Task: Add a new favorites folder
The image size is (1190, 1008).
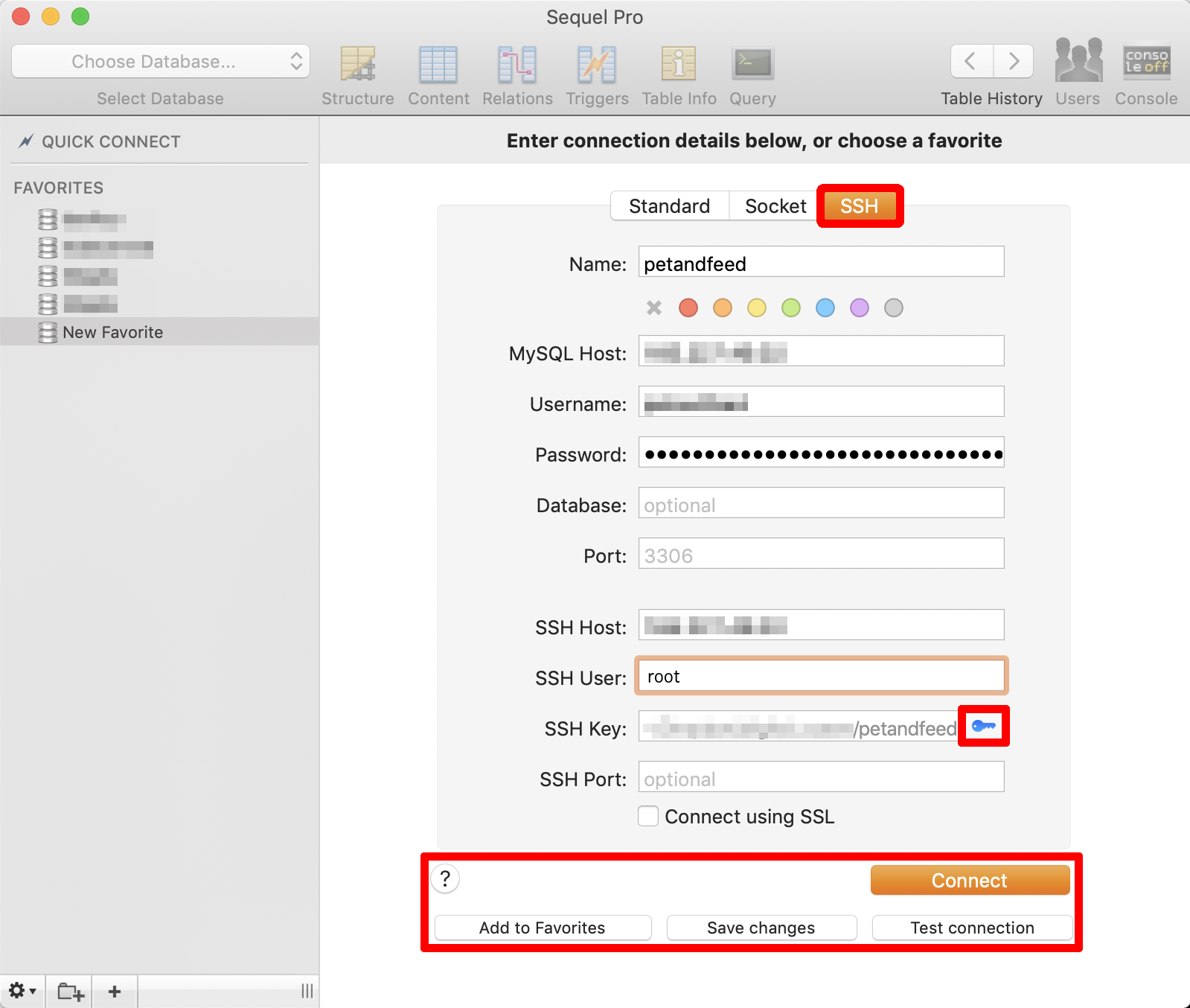Action: point(71,991)
